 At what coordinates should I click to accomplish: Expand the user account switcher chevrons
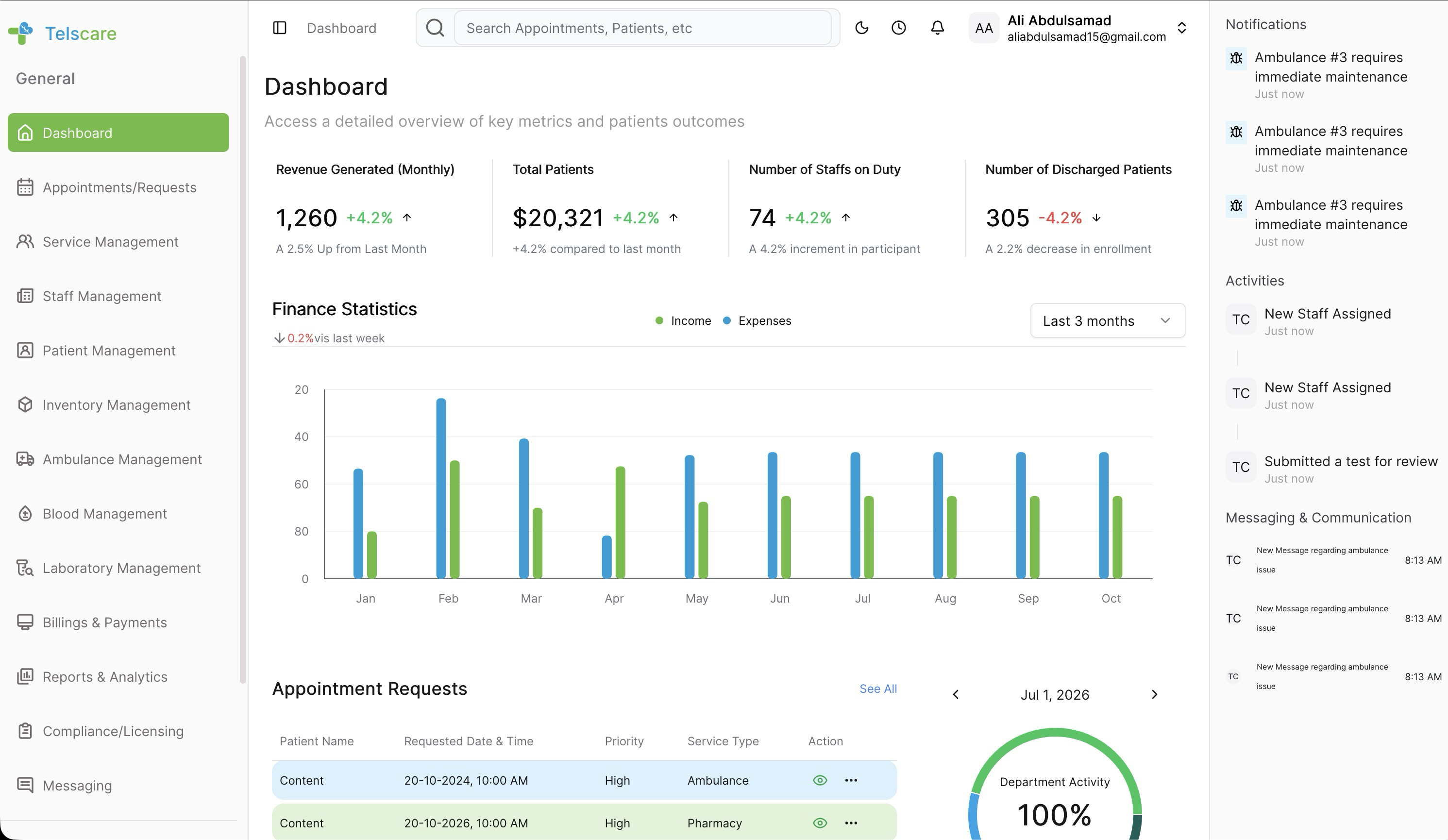(1182, 28)
